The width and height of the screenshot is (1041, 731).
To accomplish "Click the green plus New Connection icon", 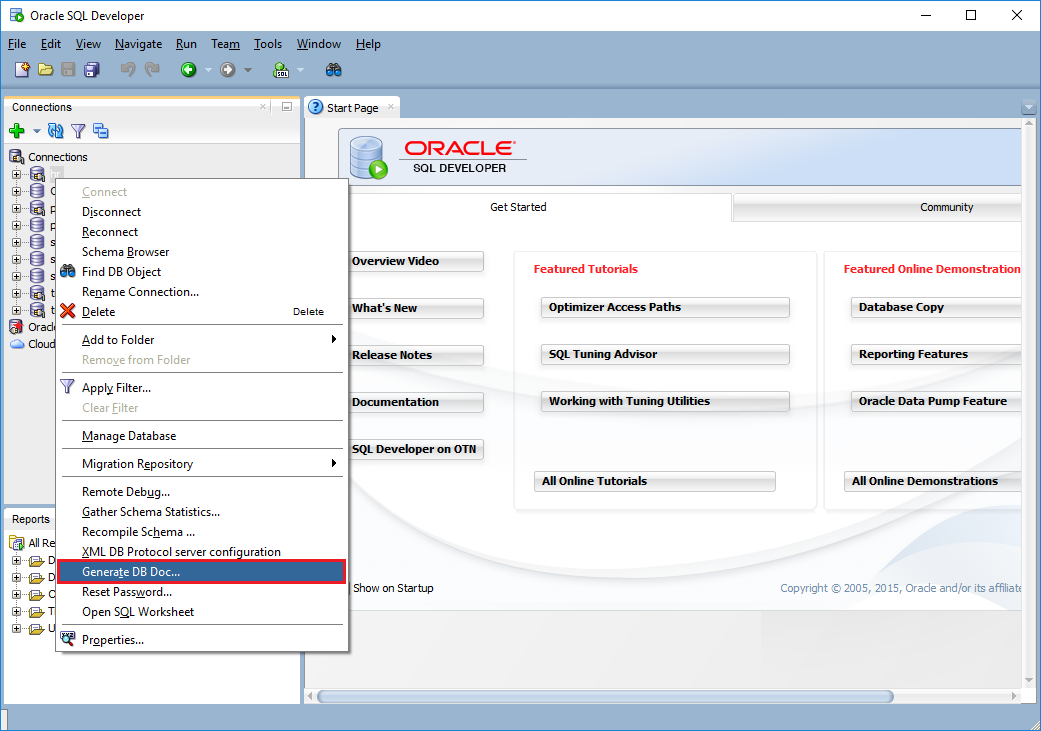I will click(17, 131).
